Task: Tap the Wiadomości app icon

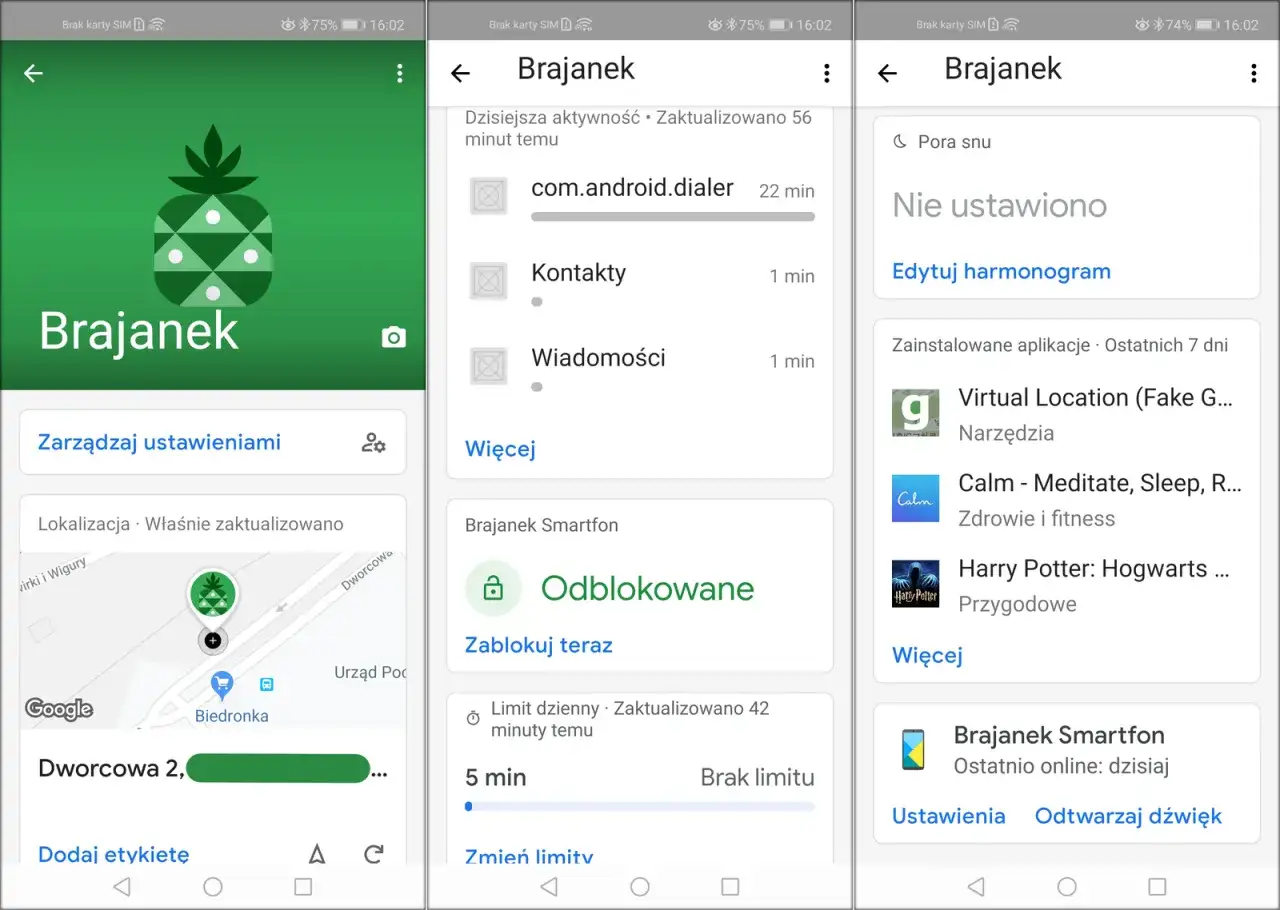Action: [x=489, y=366]
